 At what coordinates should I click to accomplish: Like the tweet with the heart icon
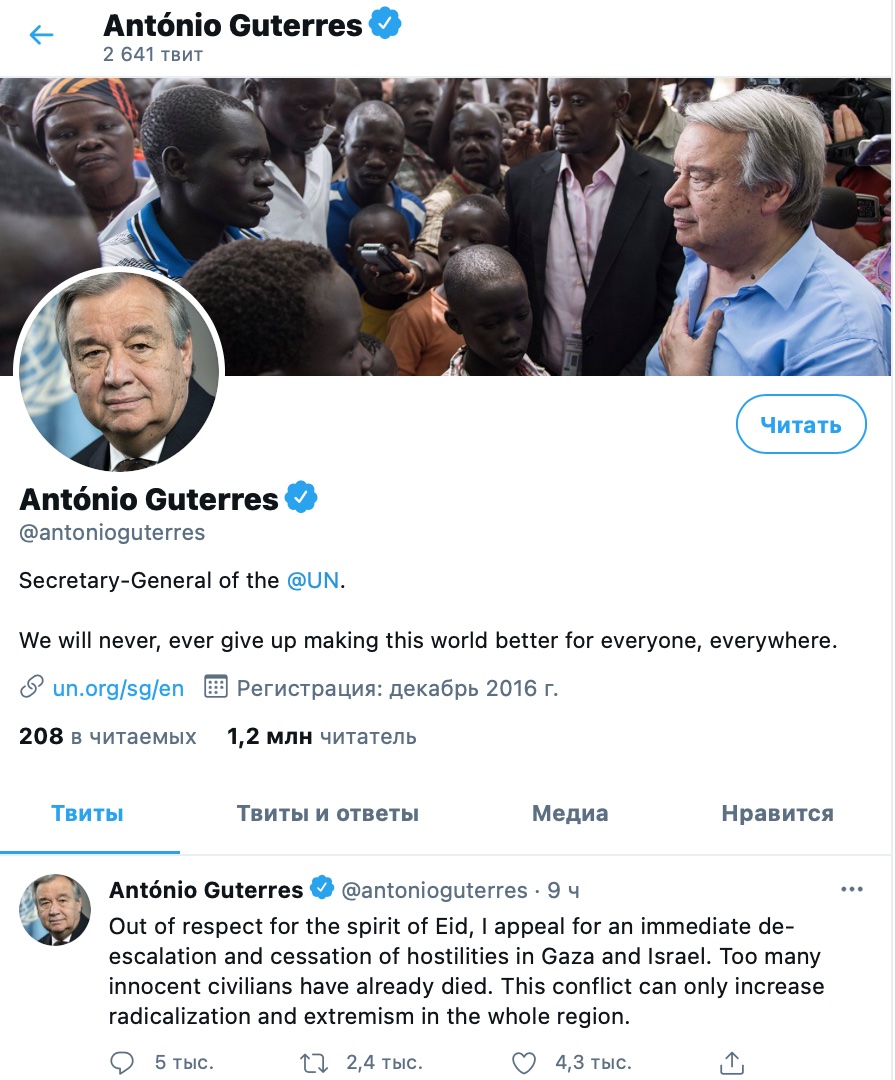point(524,1063)
